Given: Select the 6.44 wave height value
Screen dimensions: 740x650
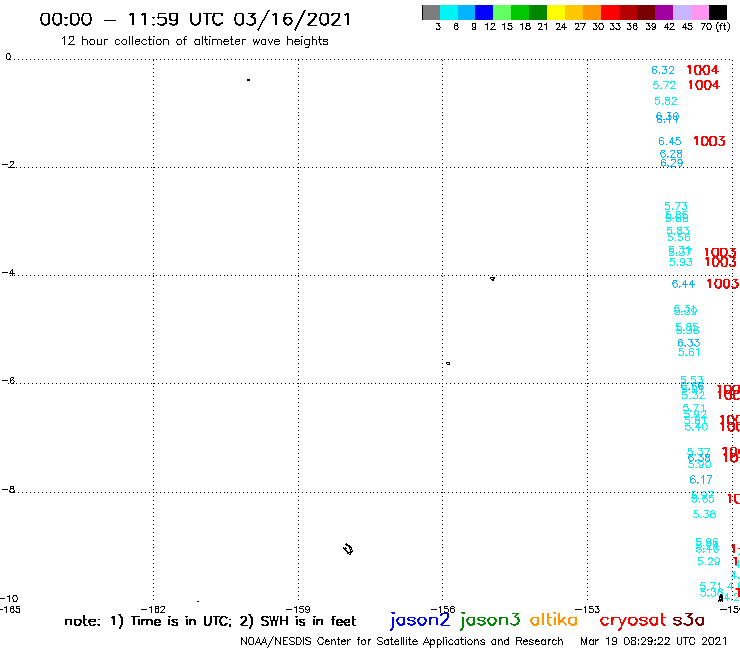Looking at the screenshot, I should tap(683, 284).
